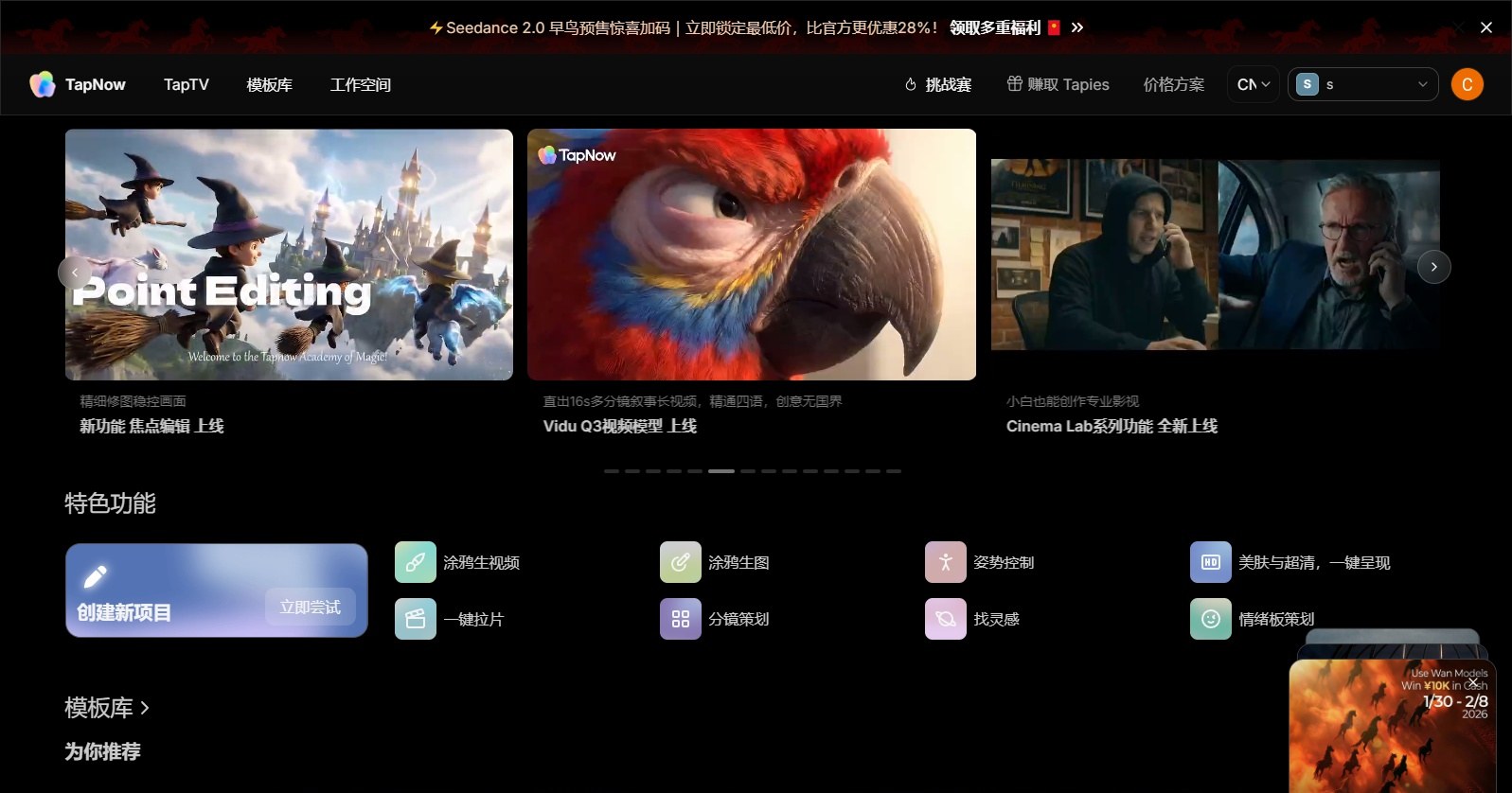The image size is (1512, 793).
Task: Click the 为你推荐 heading
Action: click(102, 751)
